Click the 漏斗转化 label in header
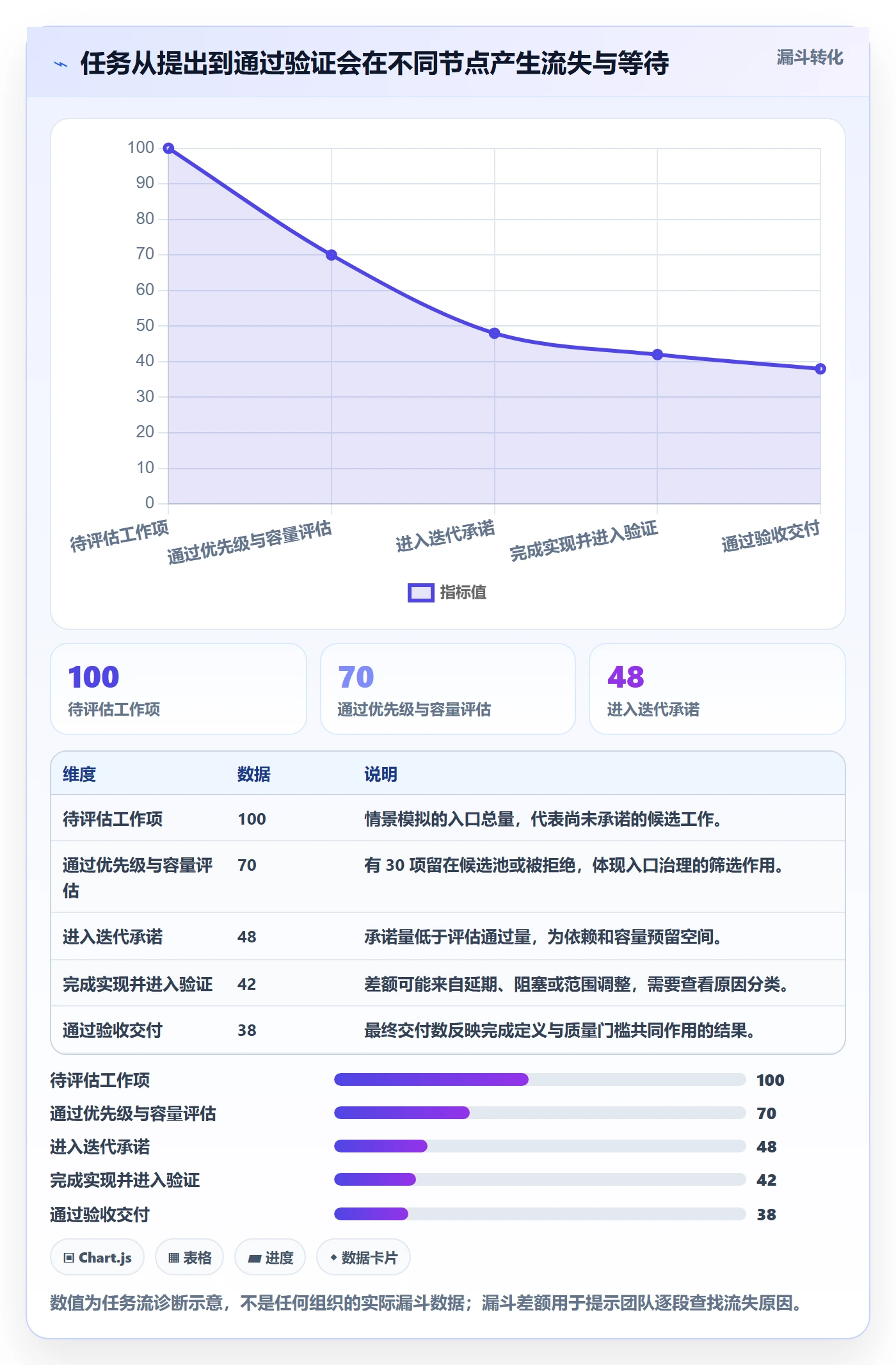This screenshot has width=896, height=1365. click(810, 58)
